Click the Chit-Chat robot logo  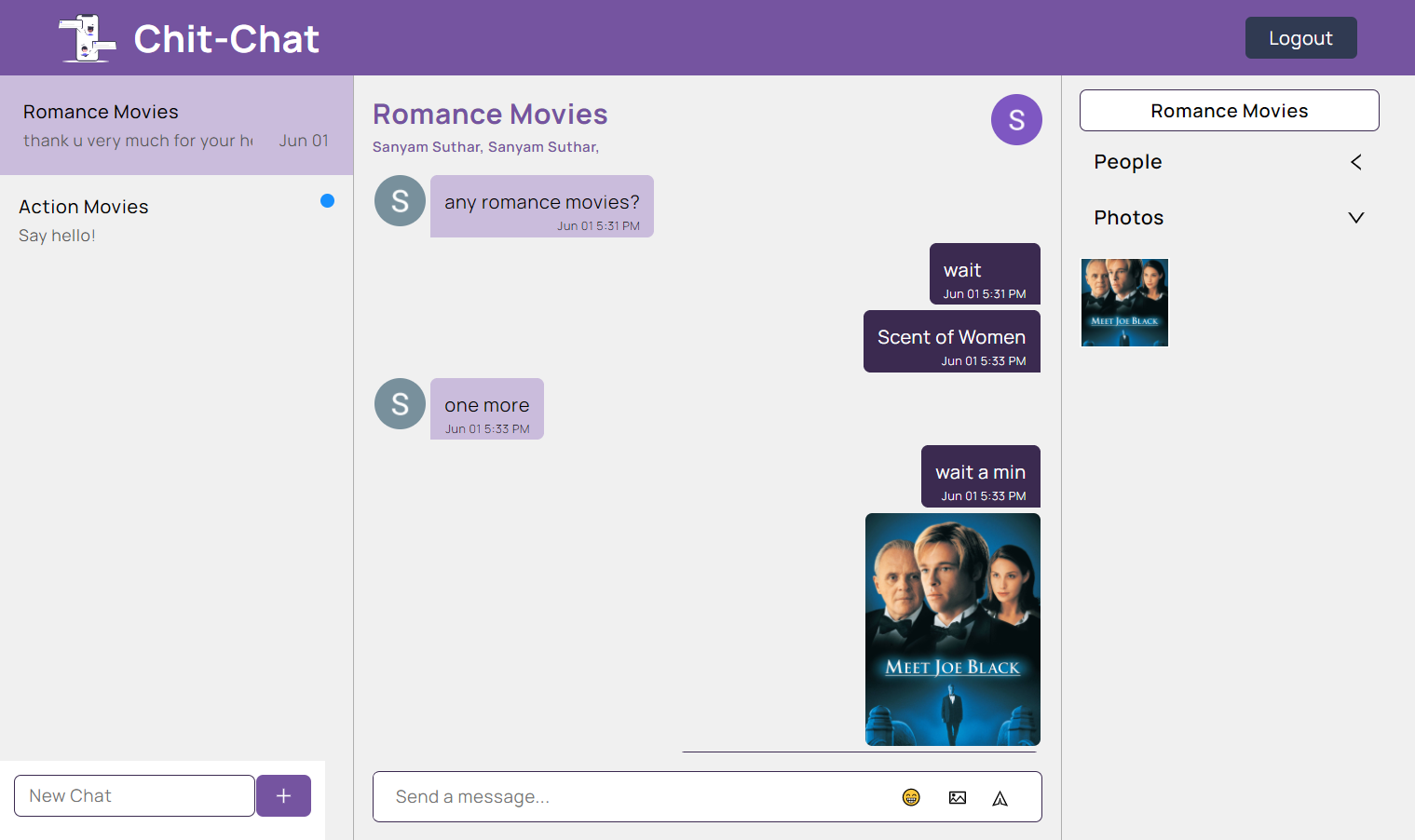pos(86,37)
